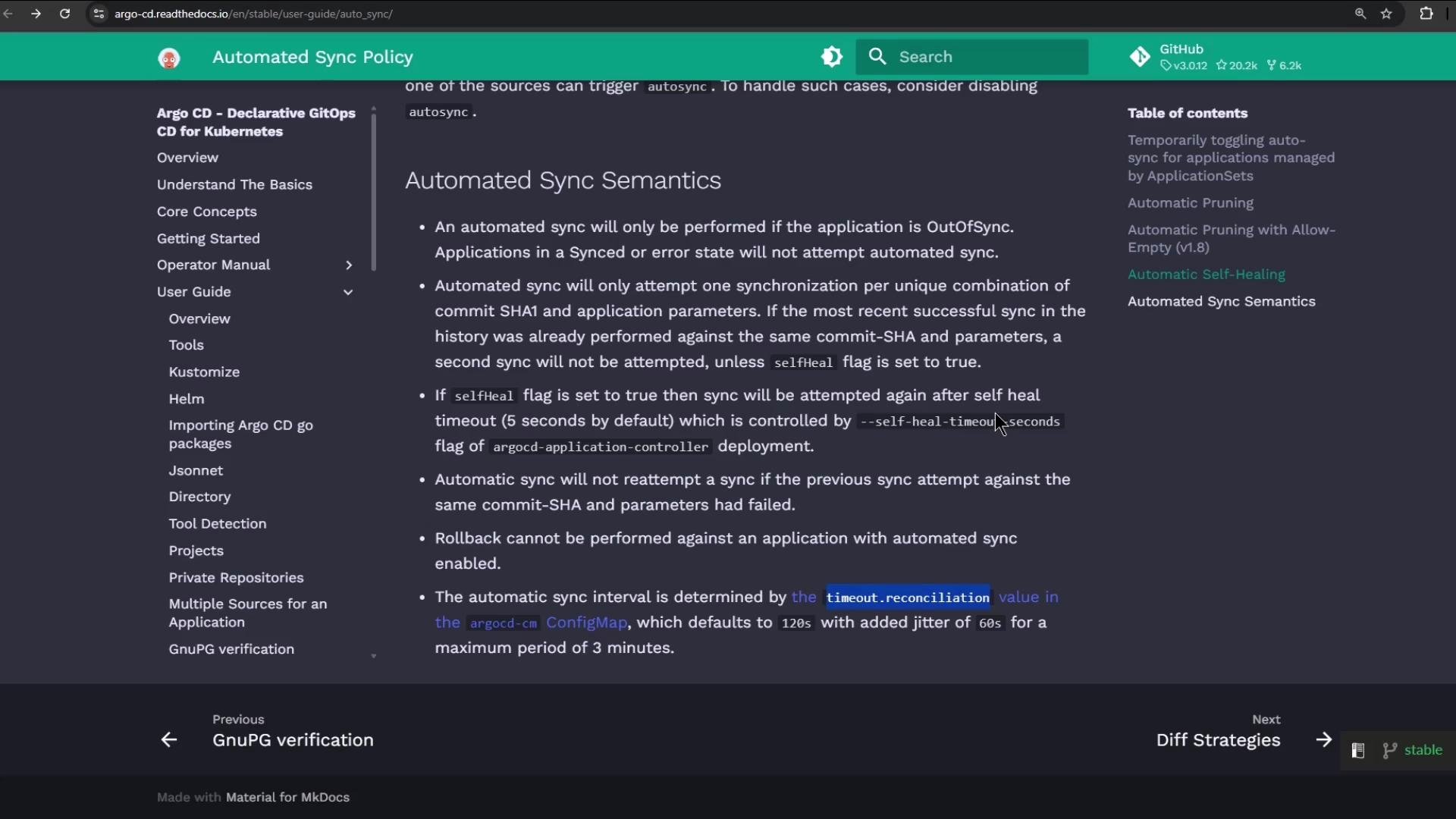The width and height of the screenshot is (1456, 819).
Task: Open Multiple Sources for an Application
Action: pyautogui.click(x=248, y=613)
